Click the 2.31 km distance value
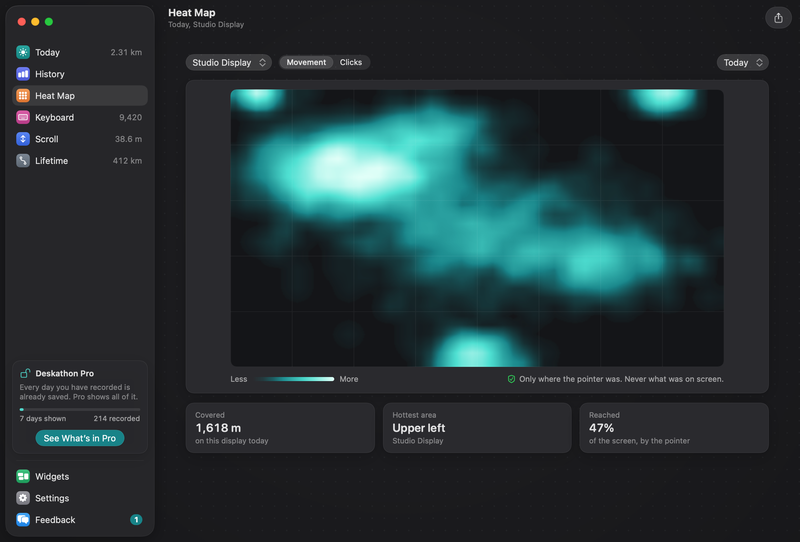Image resolution: width=800 pixels, height=542 pixels. pyautogui.click(x=126, y=52)
